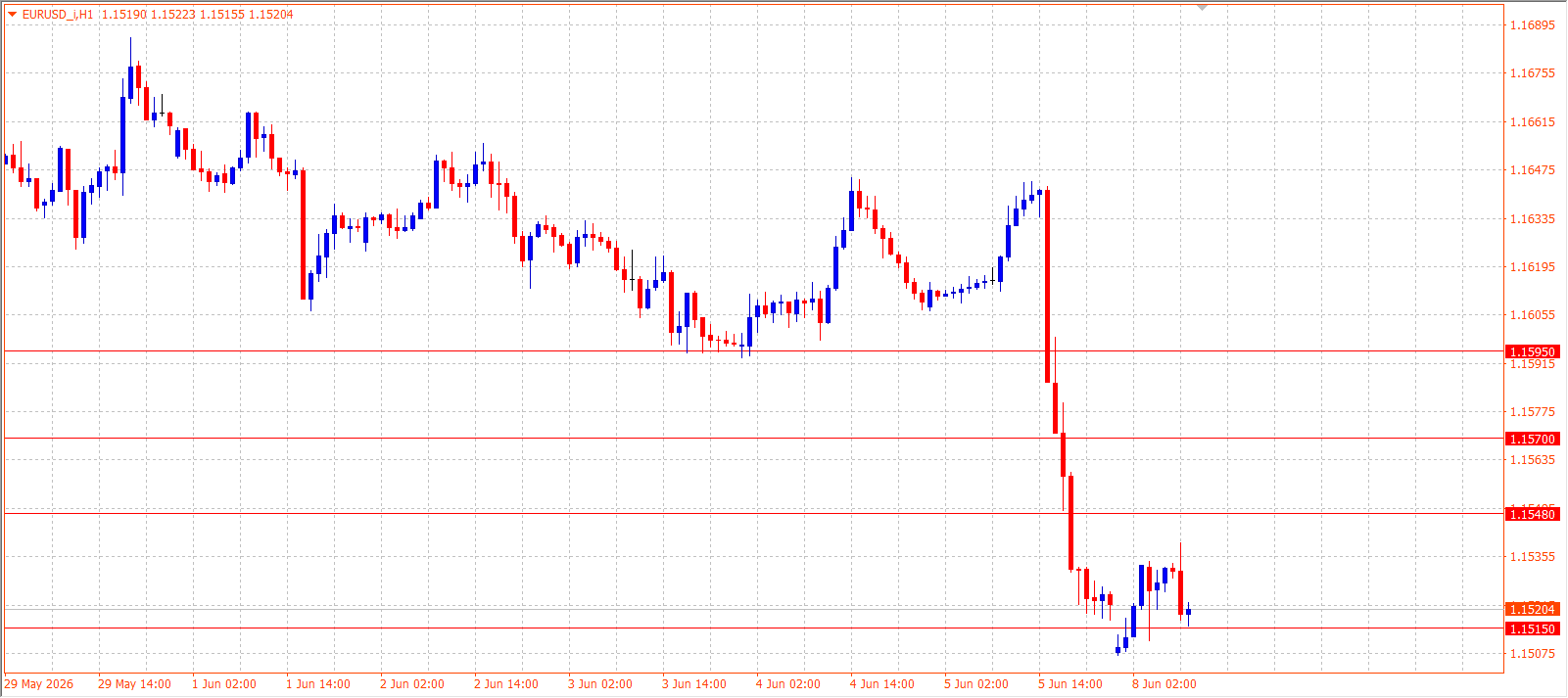This screenshot has height=698, width=1568.
Task: Click the 1.15775 price axis label
Action: pos(1532,412)
